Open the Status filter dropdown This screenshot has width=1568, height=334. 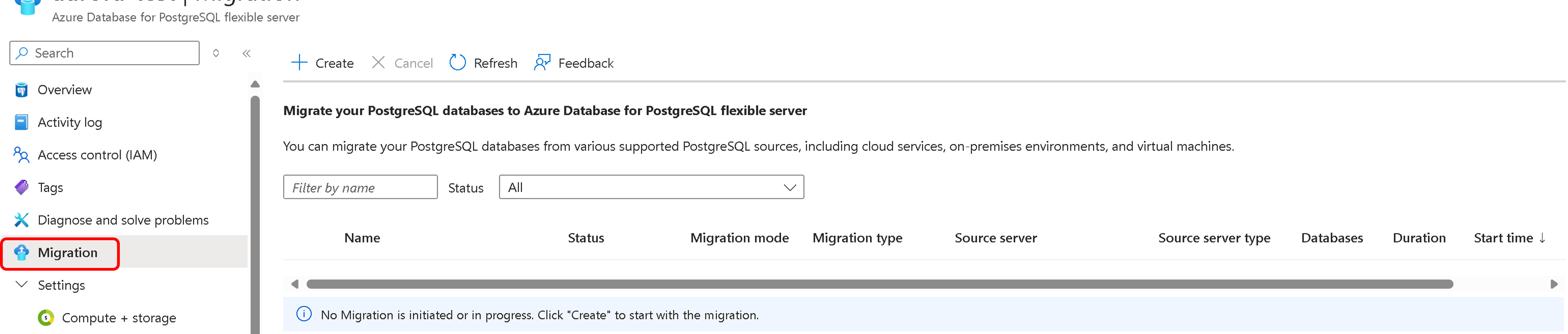[651, 187]
